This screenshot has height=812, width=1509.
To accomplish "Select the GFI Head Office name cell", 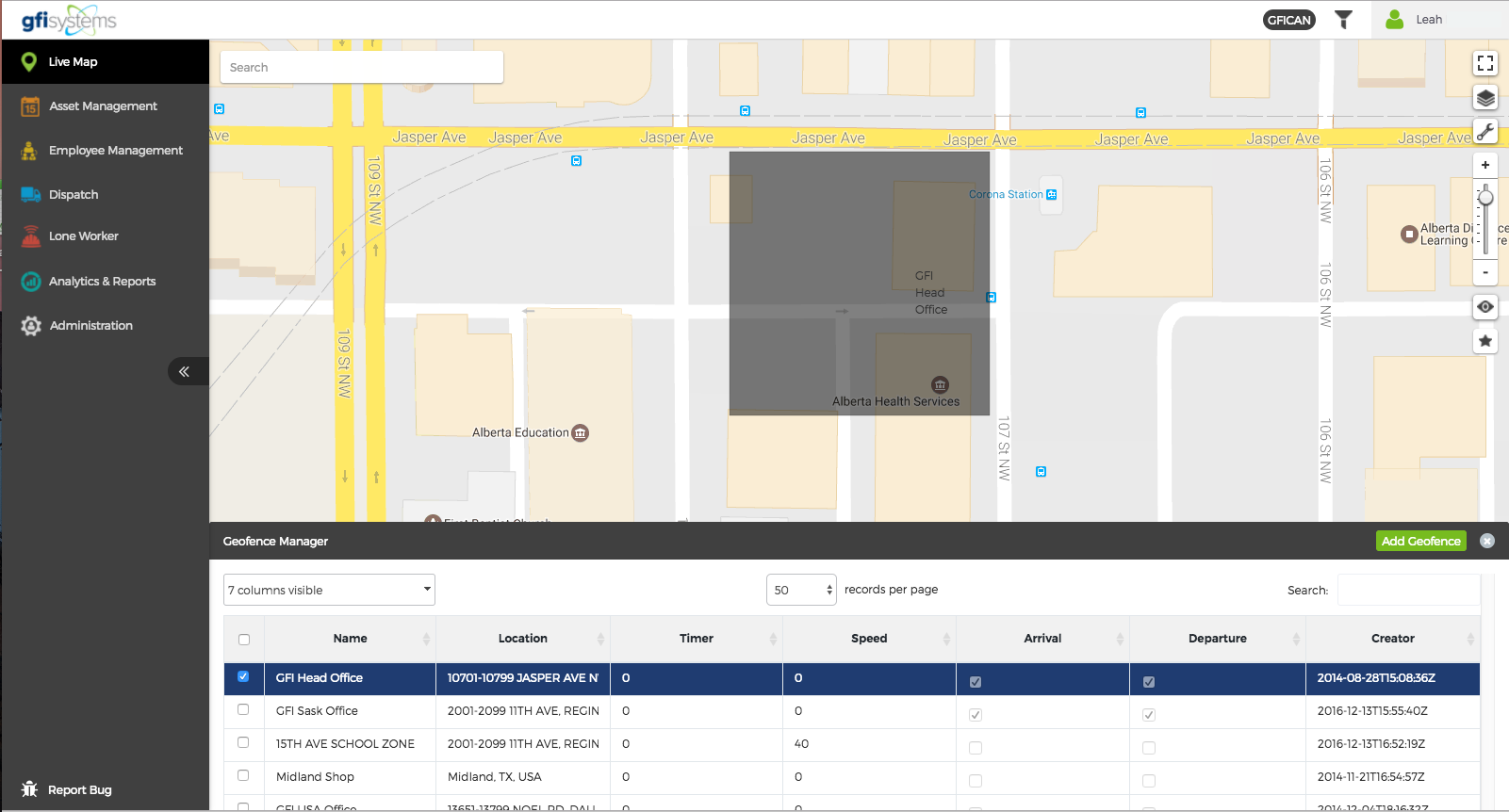I will pos(350,678).
